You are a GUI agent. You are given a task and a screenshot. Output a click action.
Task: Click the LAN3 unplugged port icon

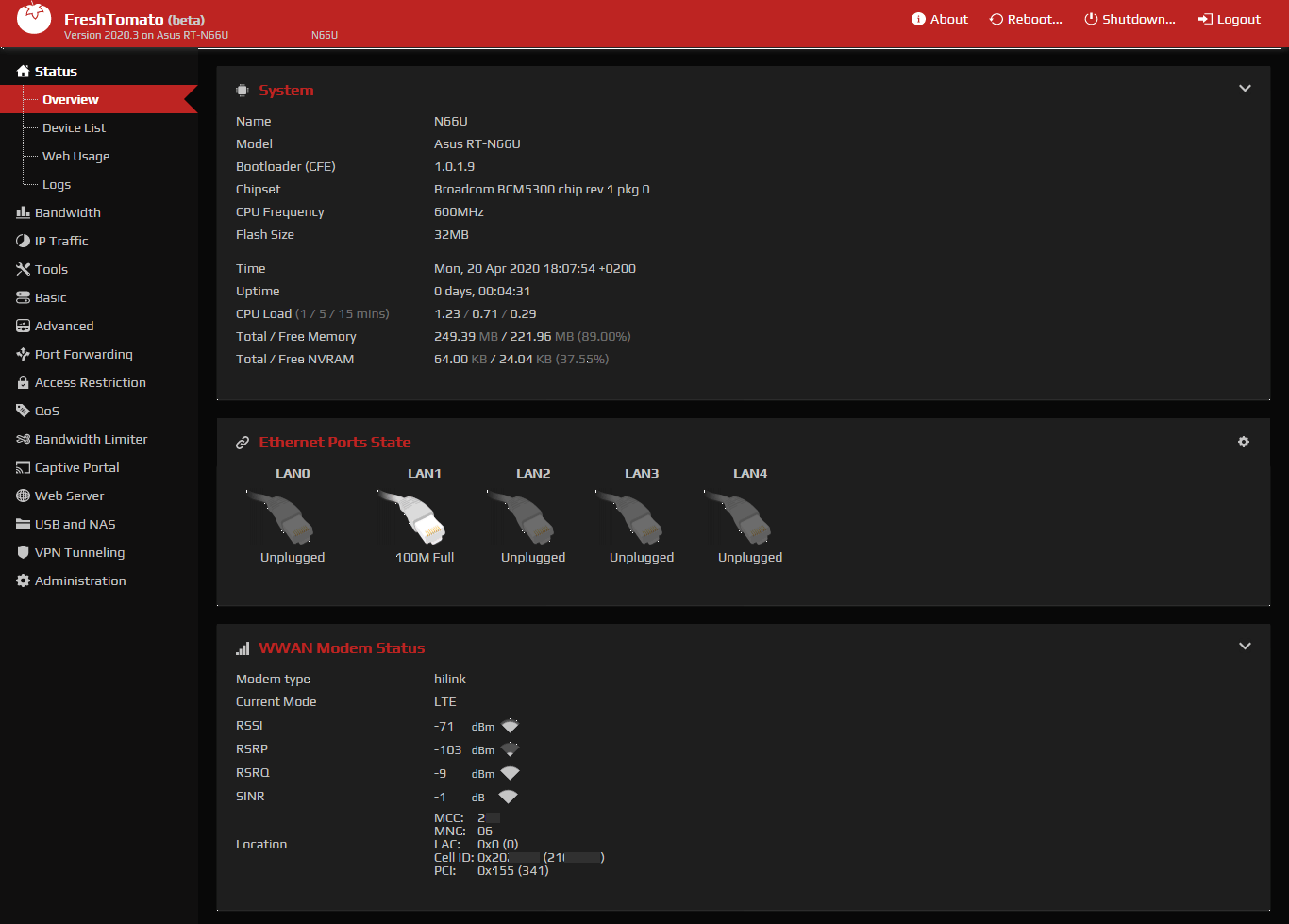(629, 516)
